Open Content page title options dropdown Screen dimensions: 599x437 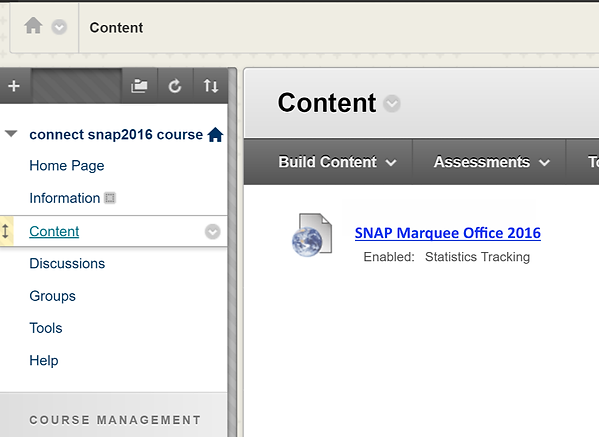(392, 104)
